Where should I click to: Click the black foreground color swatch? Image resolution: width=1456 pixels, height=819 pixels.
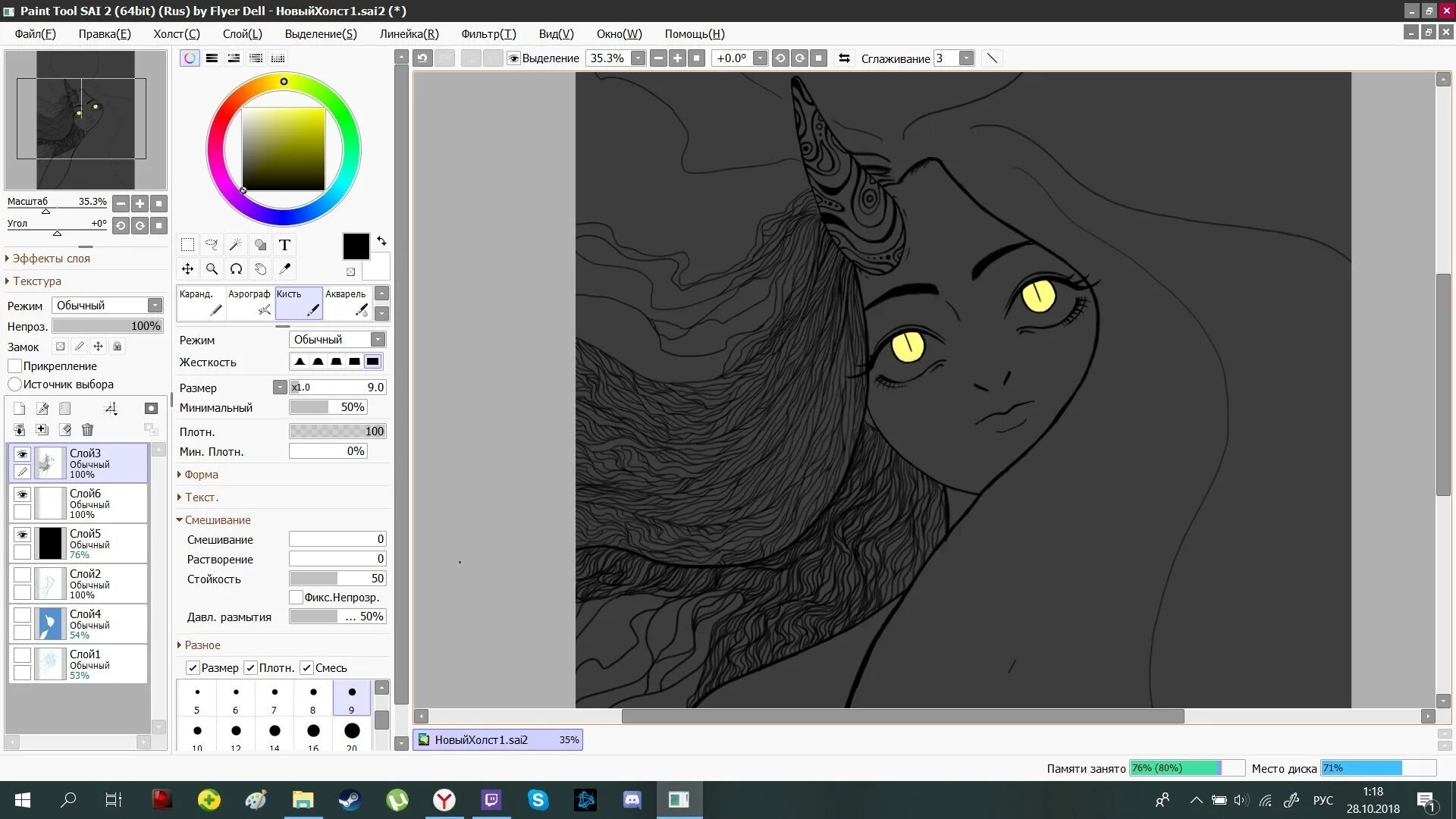pos(355,246)
